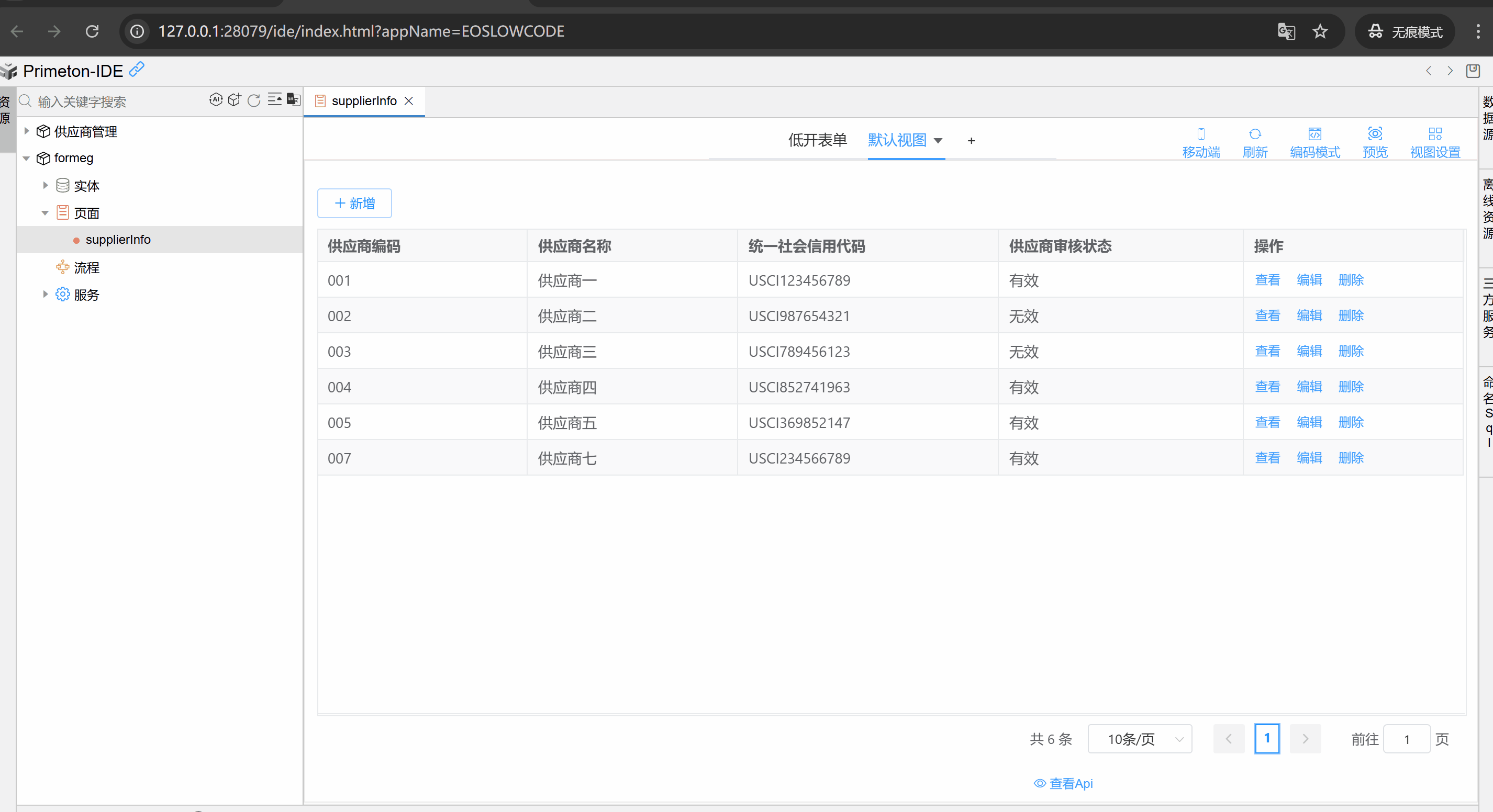
Task: Click the collapse-all tree icon
Action: pos(274,99)
